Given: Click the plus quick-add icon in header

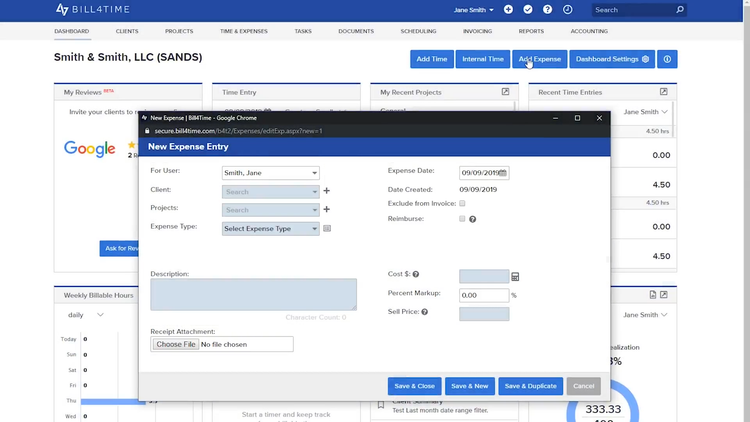Looking at the screenshot, I should [508, 10].
